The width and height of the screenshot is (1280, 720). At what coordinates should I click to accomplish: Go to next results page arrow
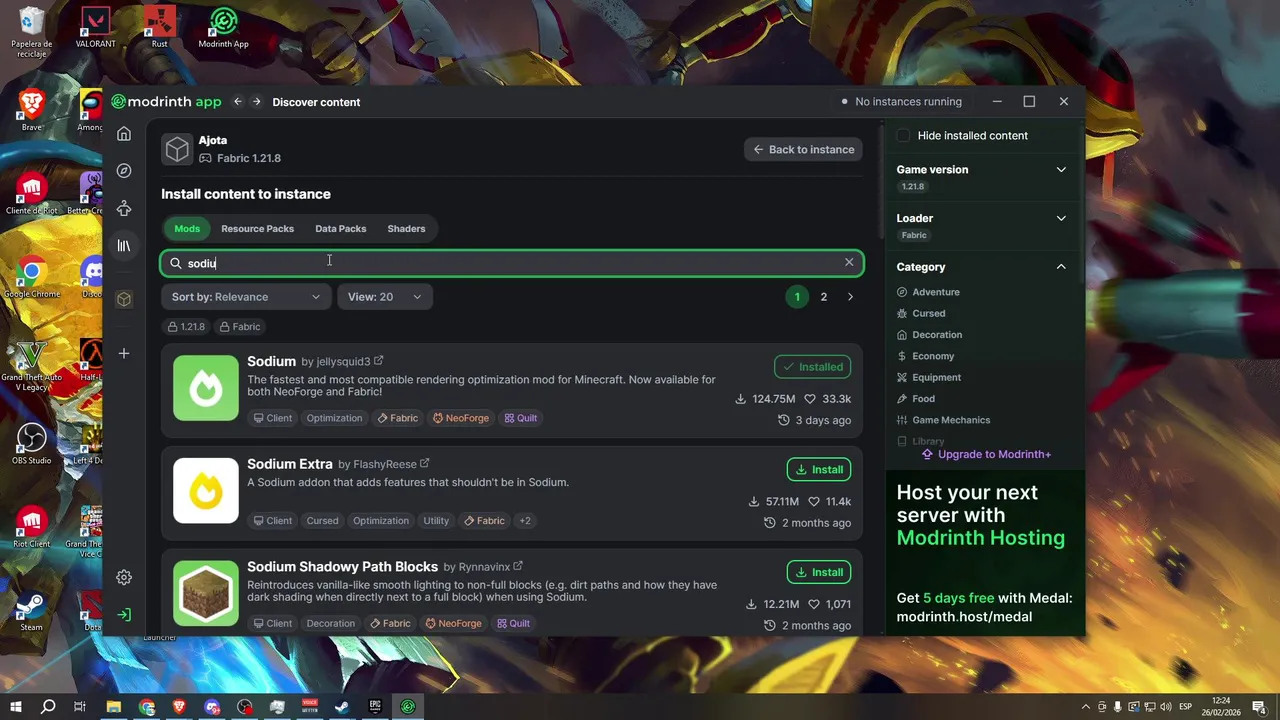[x=851, y=297]
